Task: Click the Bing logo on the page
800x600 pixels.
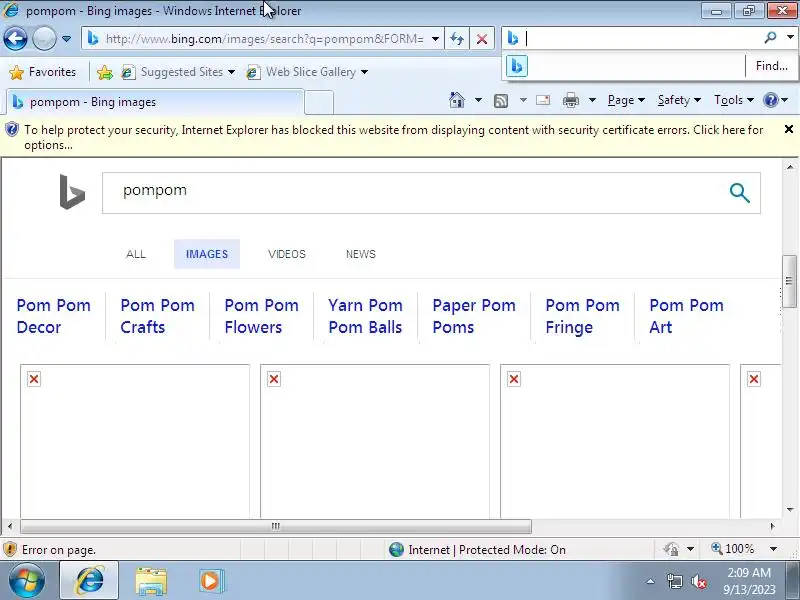Action: coord(72,192)
